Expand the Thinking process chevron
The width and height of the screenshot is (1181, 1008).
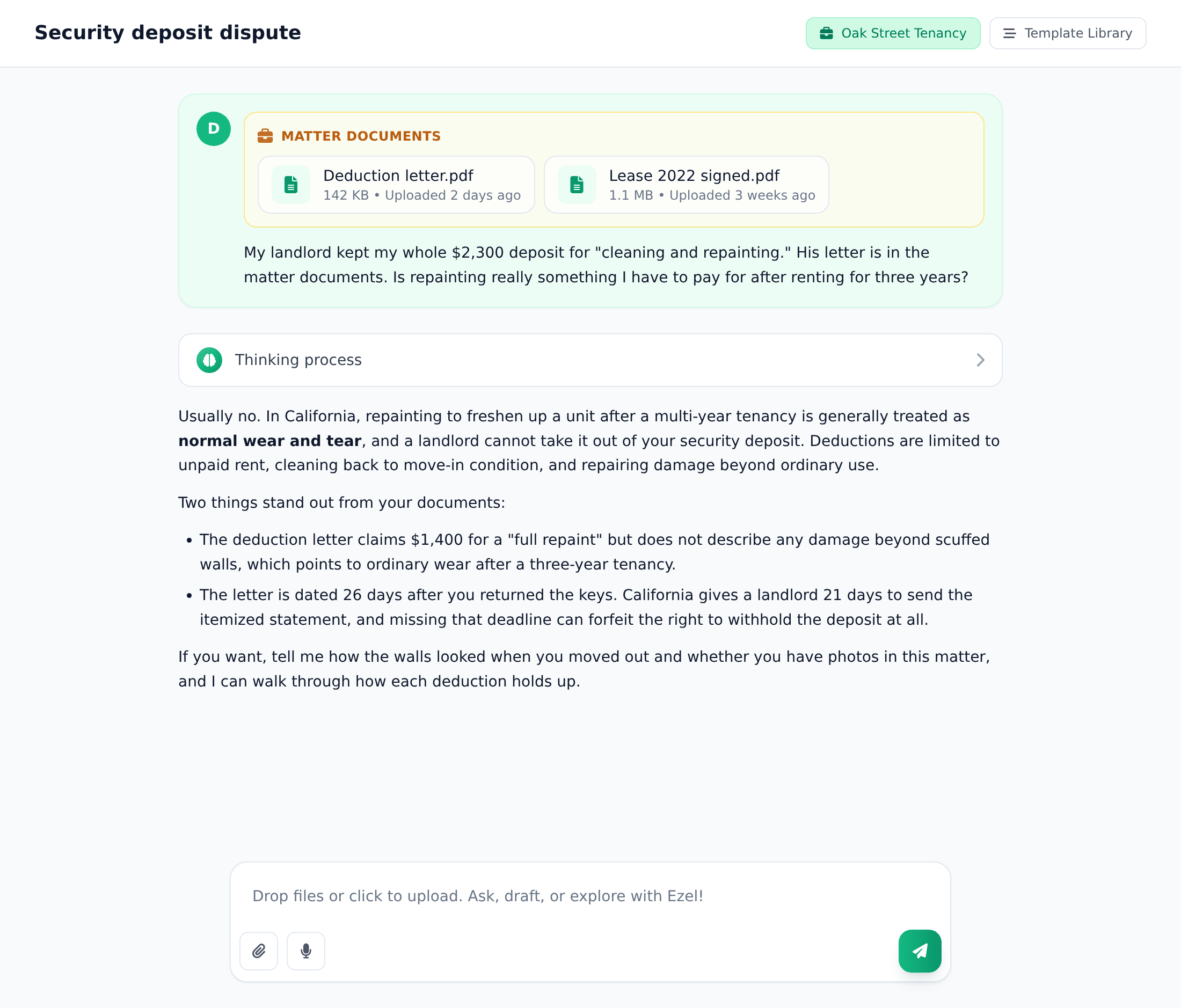tap(980, 360)
